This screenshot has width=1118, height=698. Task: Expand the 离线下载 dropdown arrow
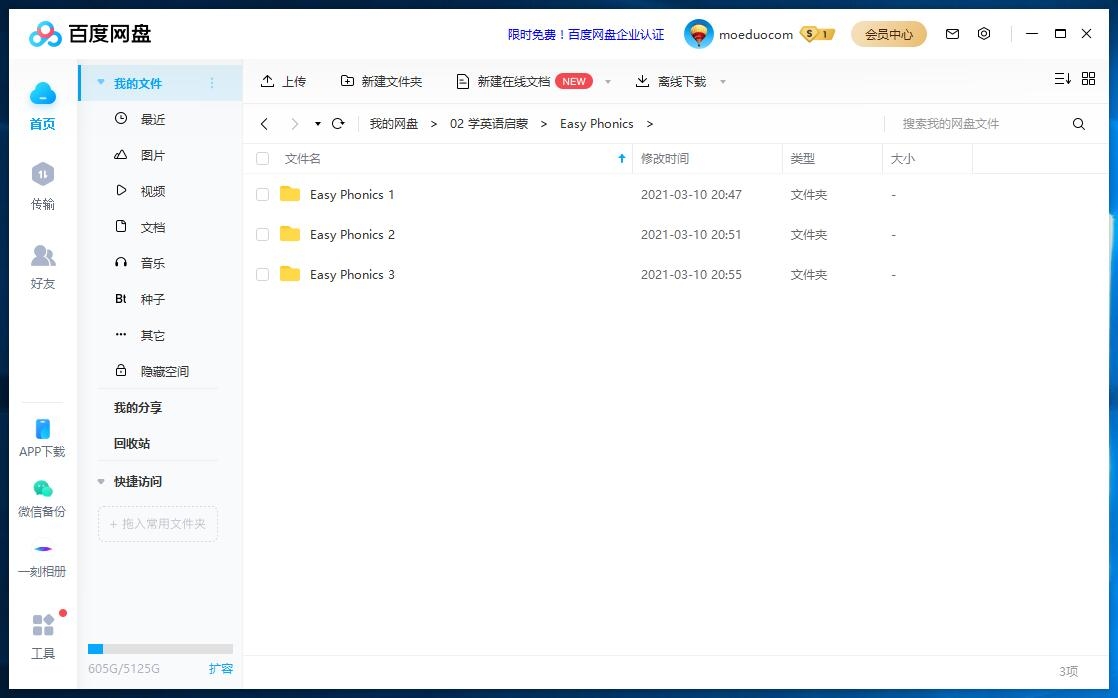click(723, 82)
